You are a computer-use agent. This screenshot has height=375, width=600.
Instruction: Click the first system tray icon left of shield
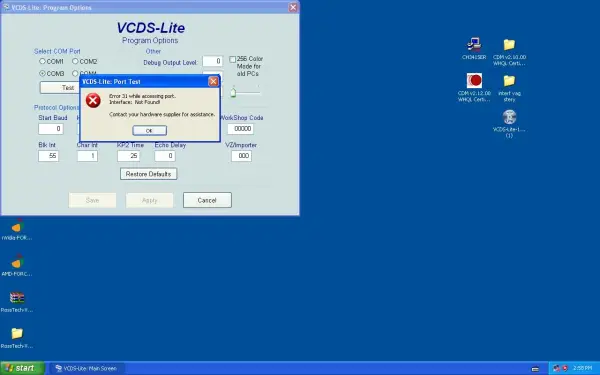click(x=557, y=368)
